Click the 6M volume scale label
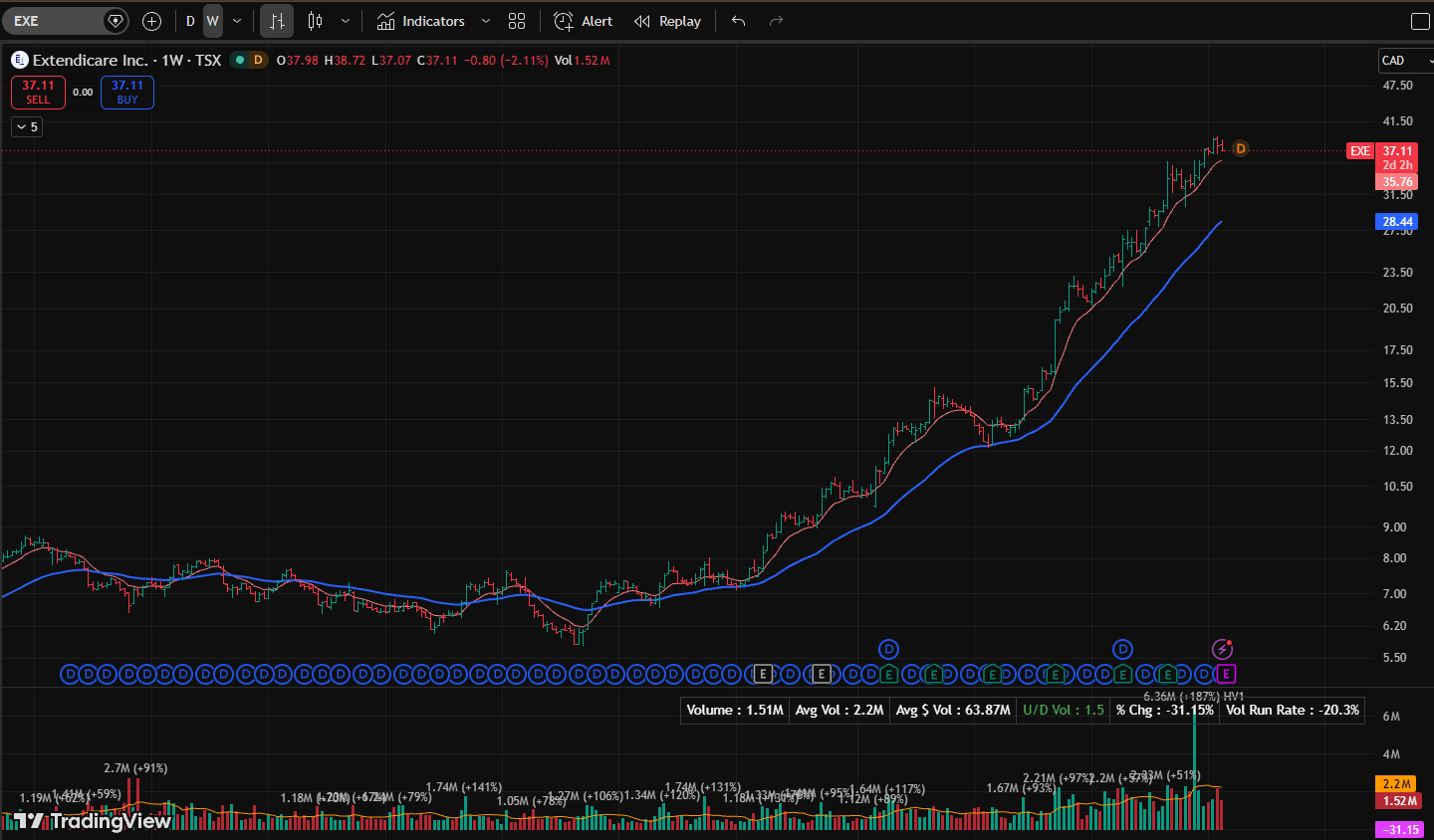 click(x=1391, y=717)
